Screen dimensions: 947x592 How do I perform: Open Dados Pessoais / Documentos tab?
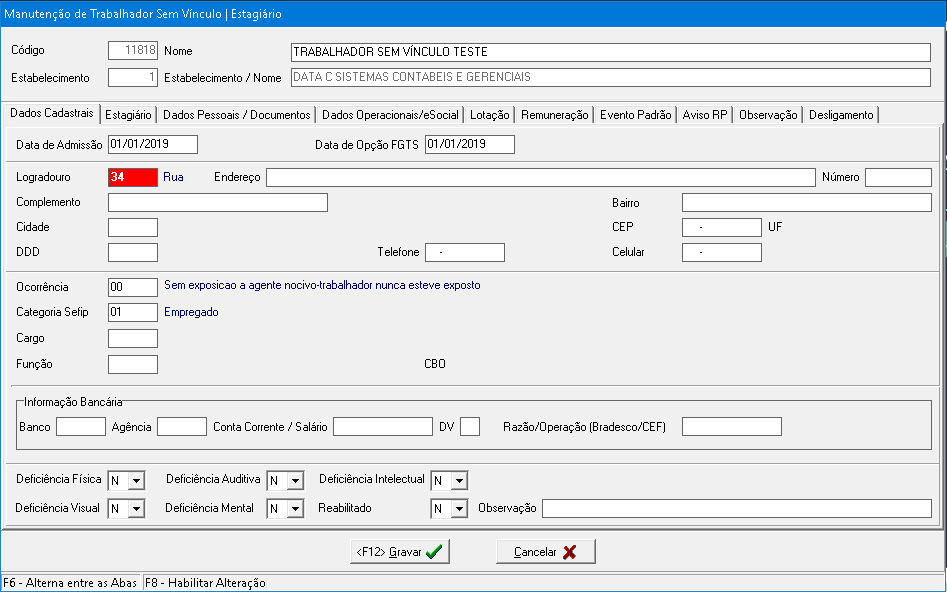(x=237, y=115)
